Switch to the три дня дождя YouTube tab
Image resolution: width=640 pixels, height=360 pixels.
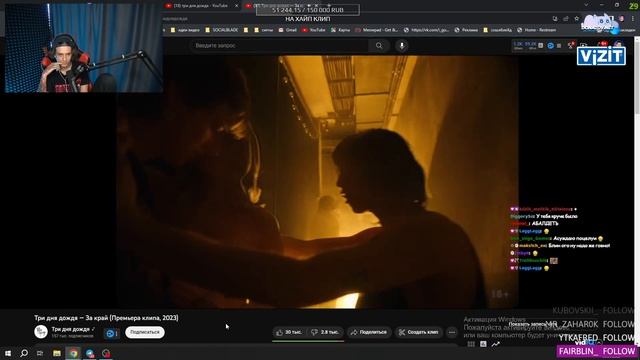coord(200,6)
